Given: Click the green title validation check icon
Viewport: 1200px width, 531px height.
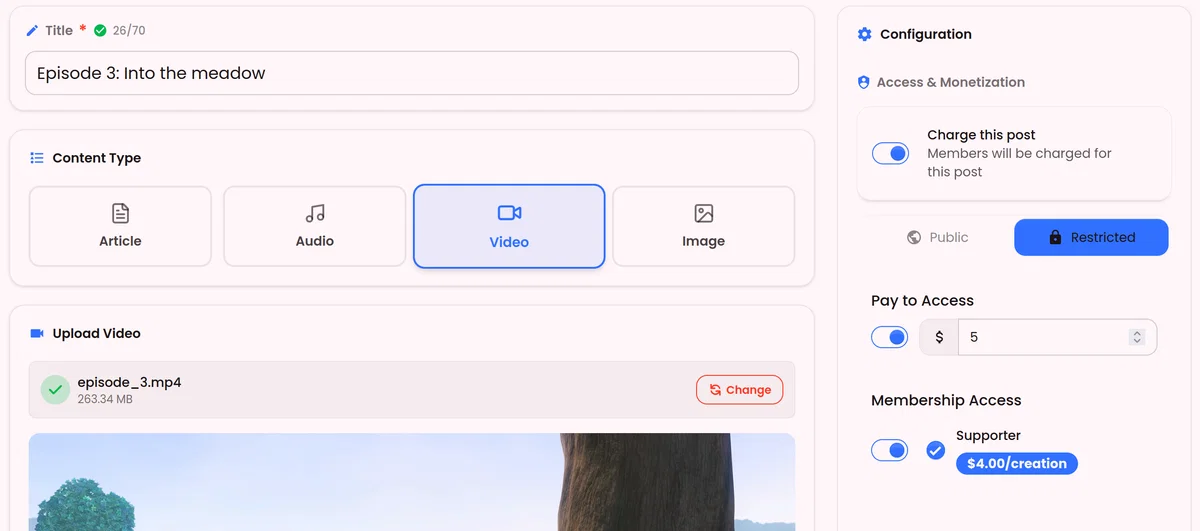Looking at the screenshot, I should [x=100, y=31].
